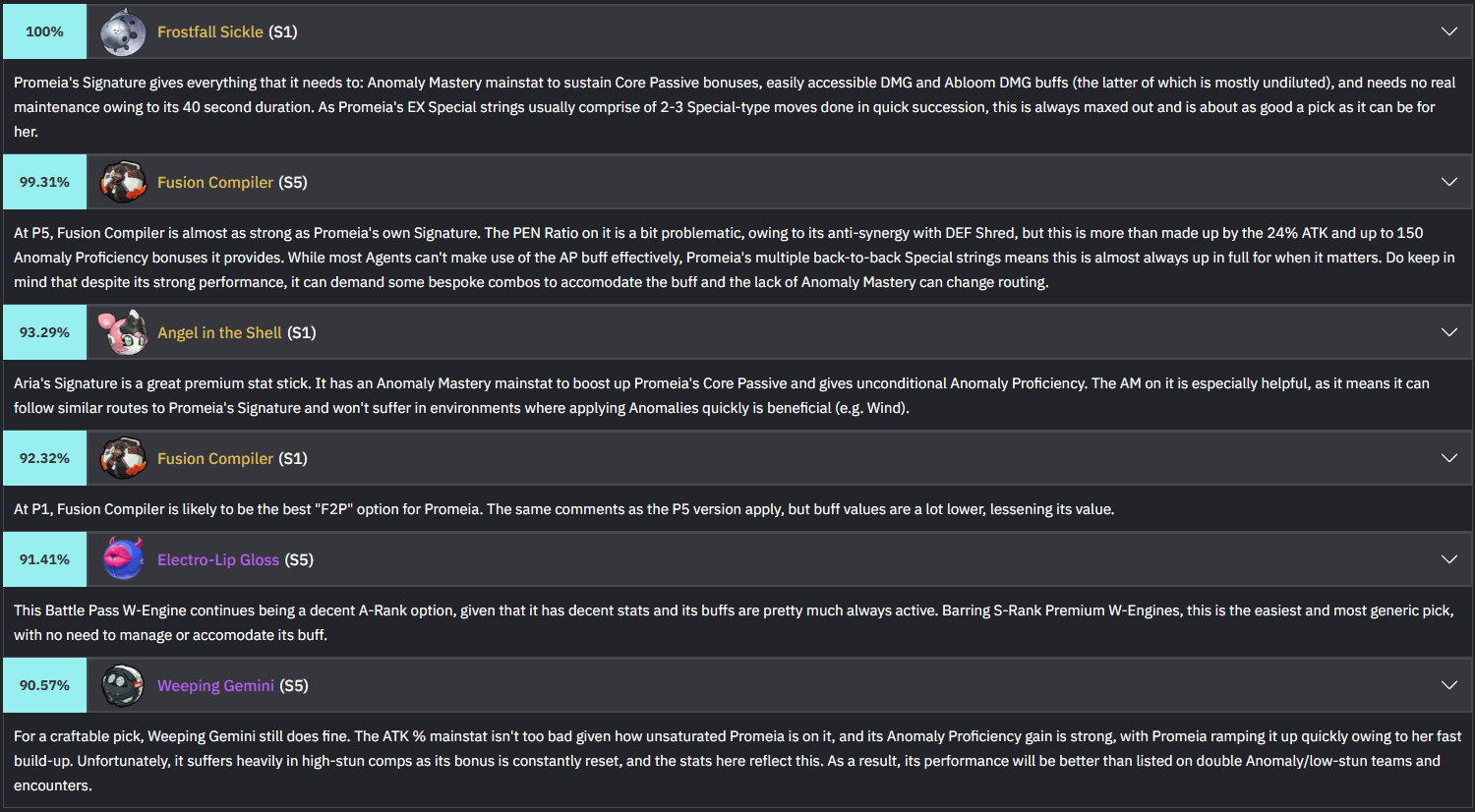
Task: Toggle the Electro-Lip Gloss (S5) chevron
Action: [1449, 559]
